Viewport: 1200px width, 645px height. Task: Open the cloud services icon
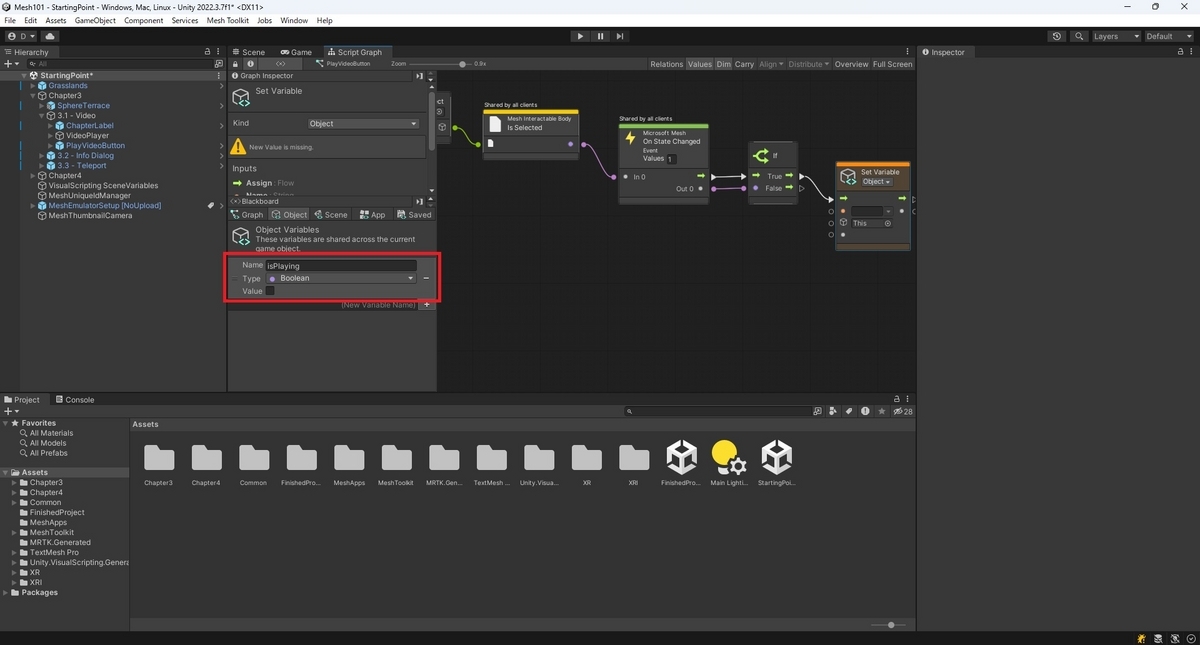(50, 36)
